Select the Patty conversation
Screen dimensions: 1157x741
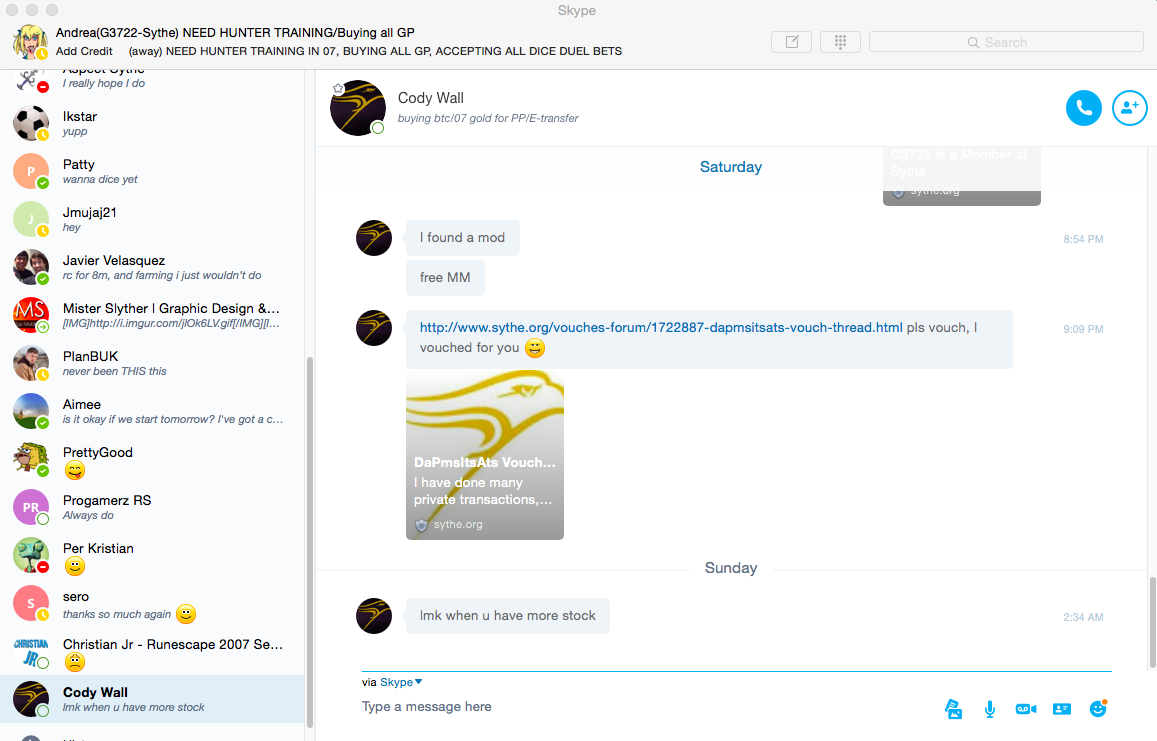coord(152,171)
